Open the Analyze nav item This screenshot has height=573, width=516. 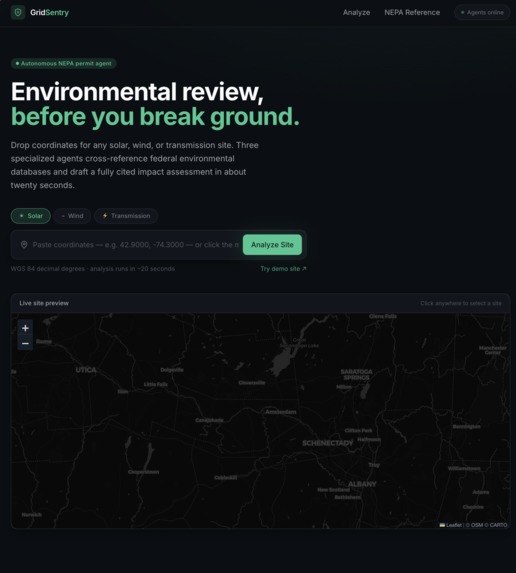(x=356, y=12)
